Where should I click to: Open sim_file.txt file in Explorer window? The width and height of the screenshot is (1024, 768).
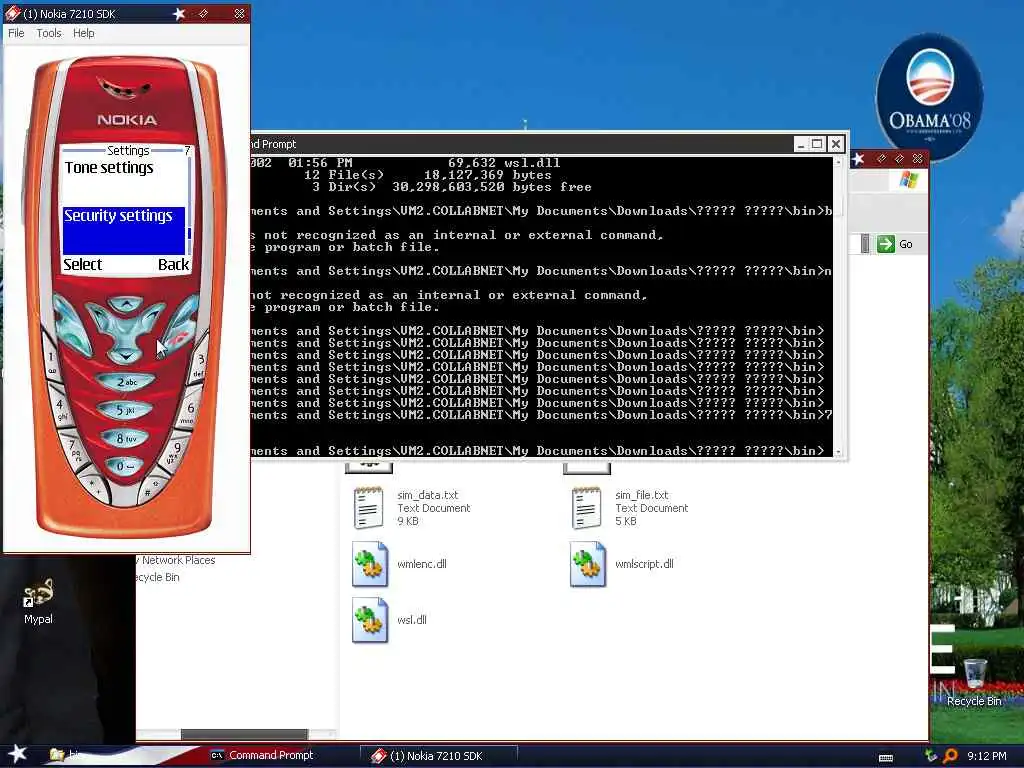630,507
